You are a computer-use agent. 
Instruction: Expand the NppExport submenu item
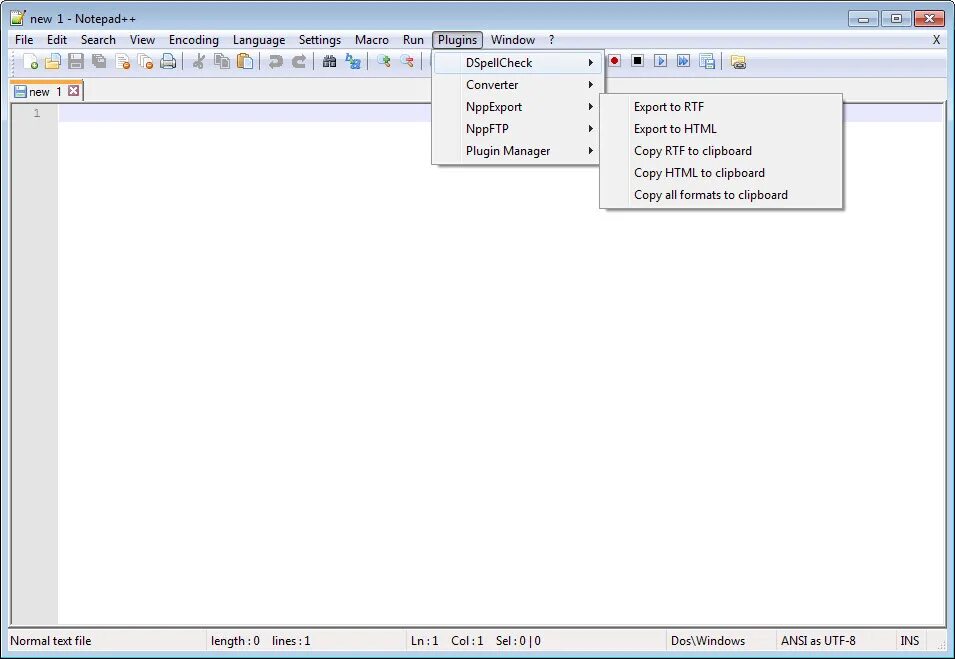pos(516,107)
